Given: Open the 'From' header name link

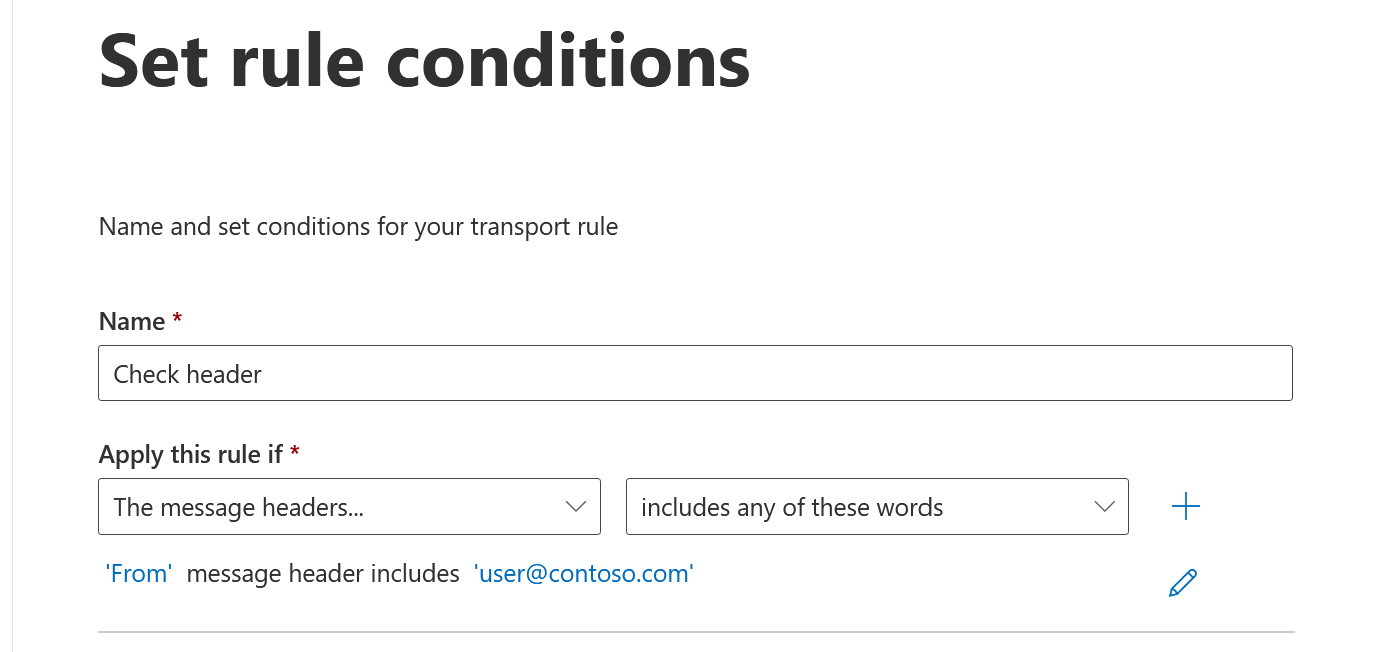Looking at the screenshot, I should [139, 574].
